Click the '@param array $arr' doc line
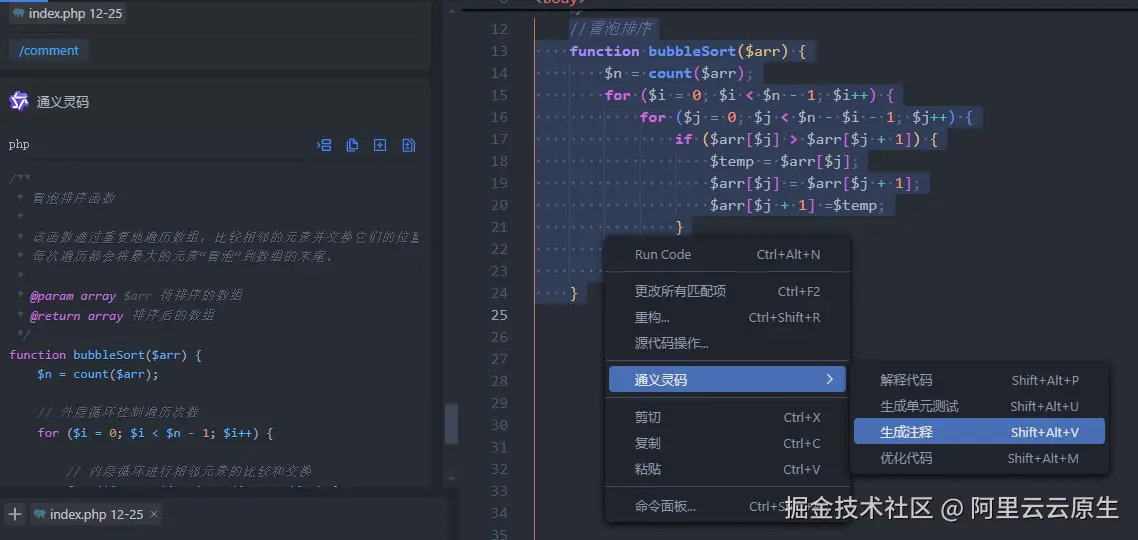The image size is (1138, 540). tap(90, 296)
